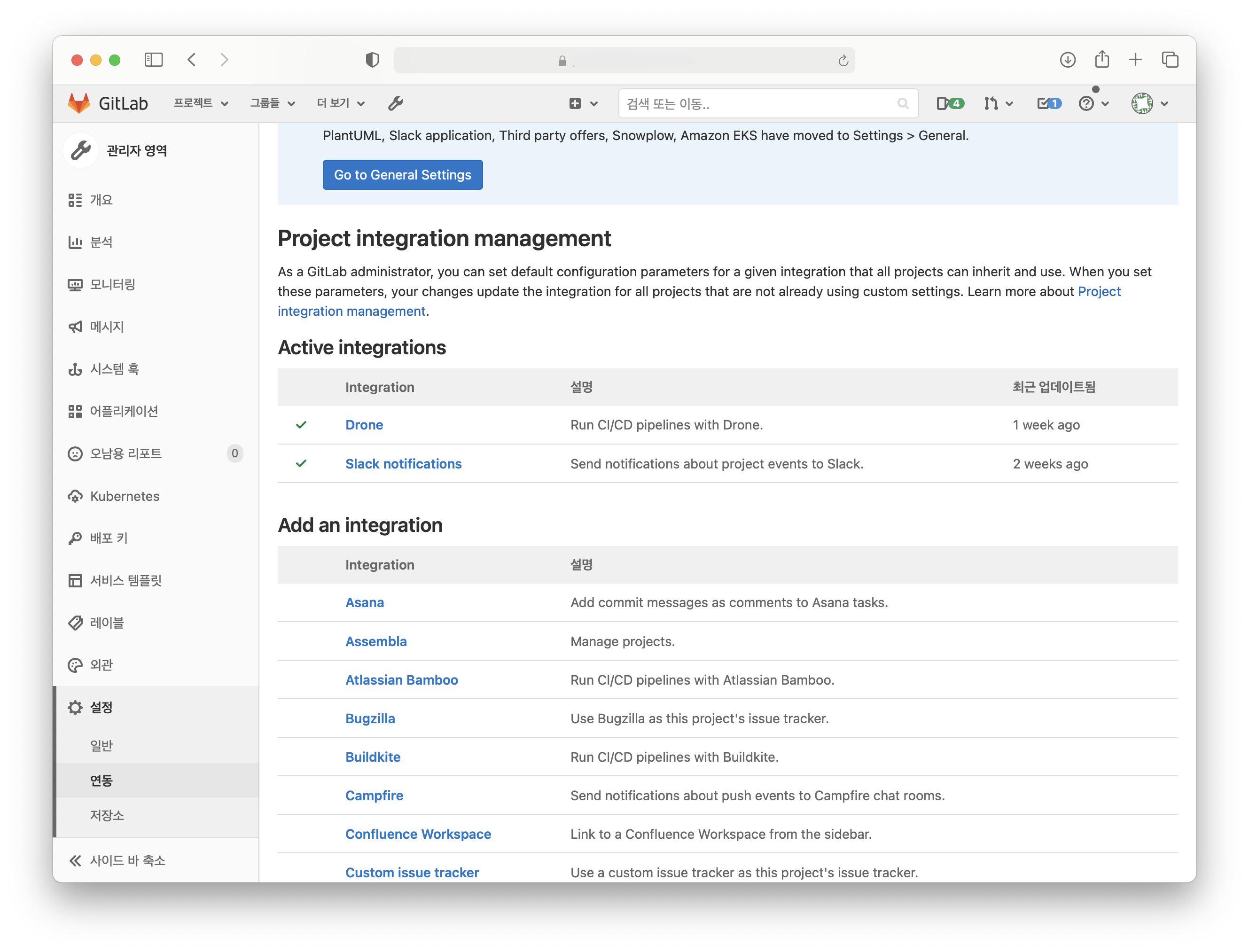
Task: Click the 레이블 sidebar icon
Action: (x=76, y=623)
